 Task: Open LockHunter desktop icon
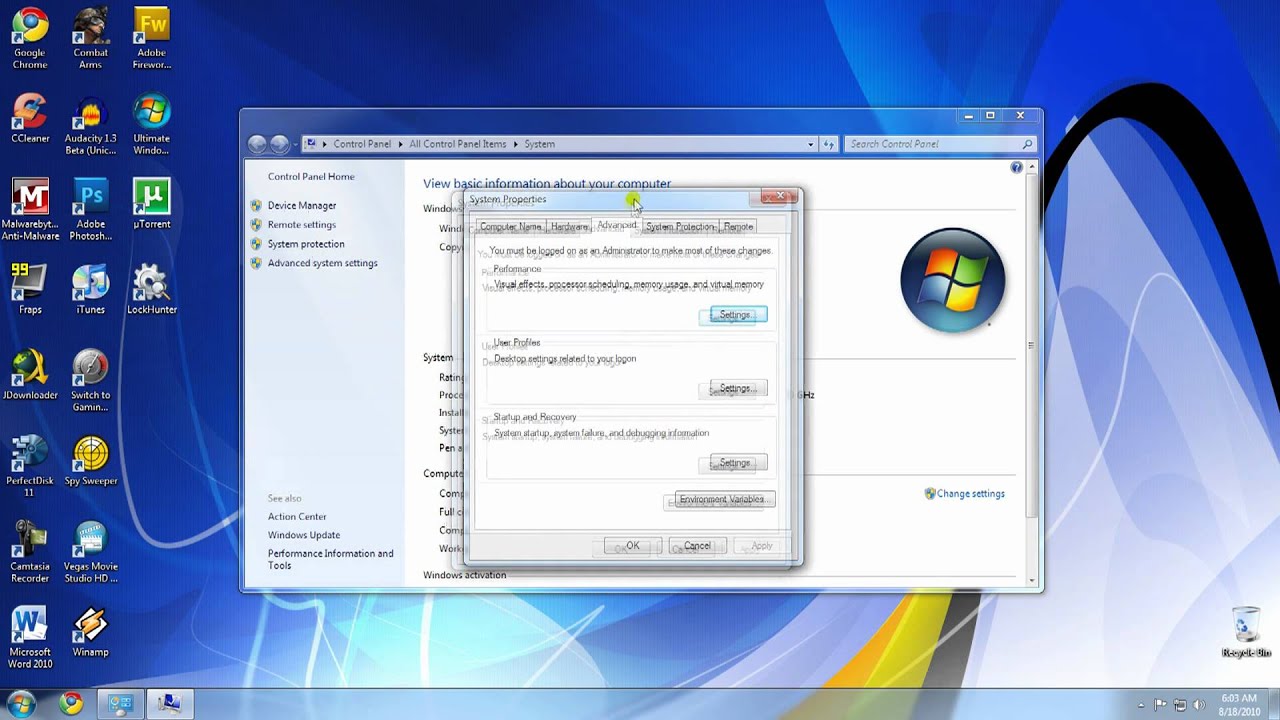pyautogui.click(x=152, y=289)
